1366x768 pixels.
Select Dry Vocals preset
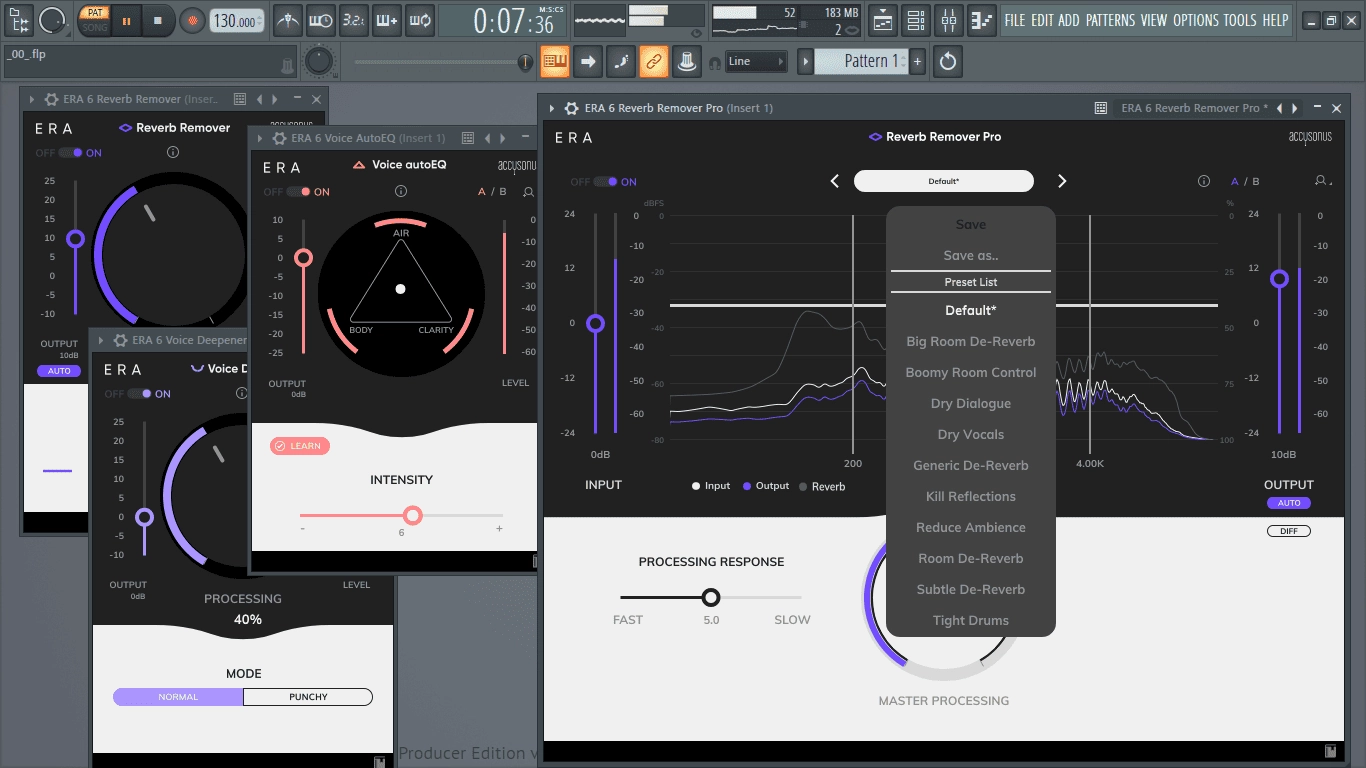click(971, 434)
